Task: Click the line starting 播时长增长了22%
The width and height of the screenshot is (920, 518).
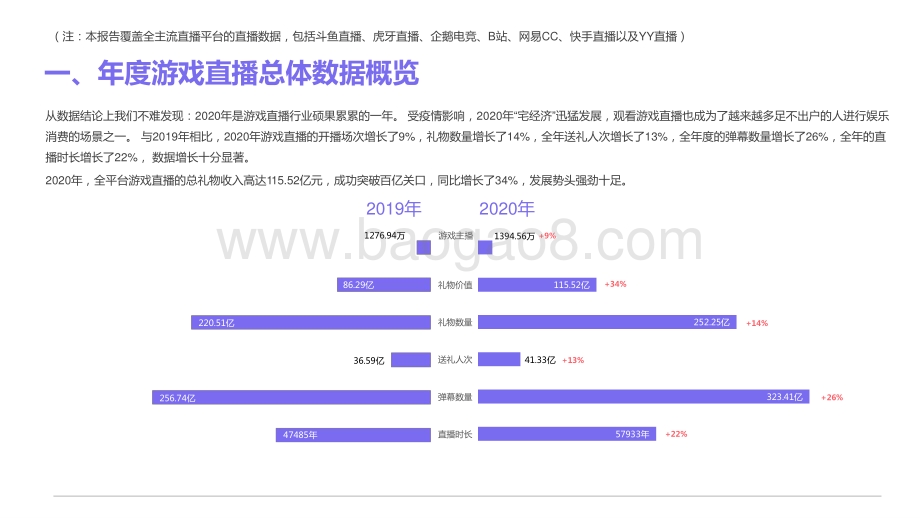Action: tap(149, 157)
